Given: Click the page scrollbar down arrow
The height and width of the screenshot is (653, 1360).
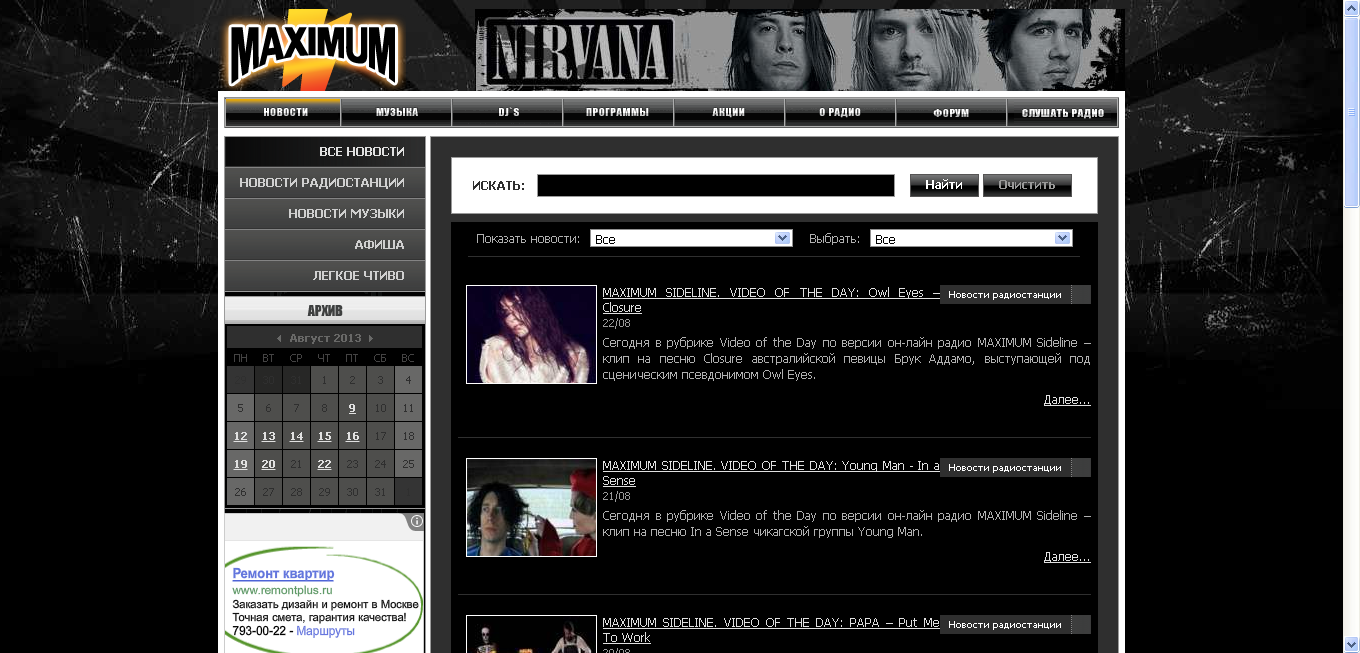Looking at the screenshot, I should click(x=1351, y=645).
